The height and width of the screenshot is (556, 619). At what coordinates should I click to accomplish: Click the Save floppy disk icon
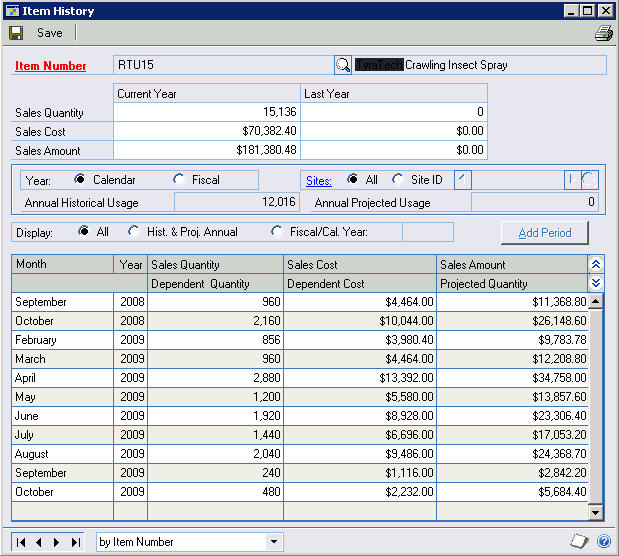(16, 33)
